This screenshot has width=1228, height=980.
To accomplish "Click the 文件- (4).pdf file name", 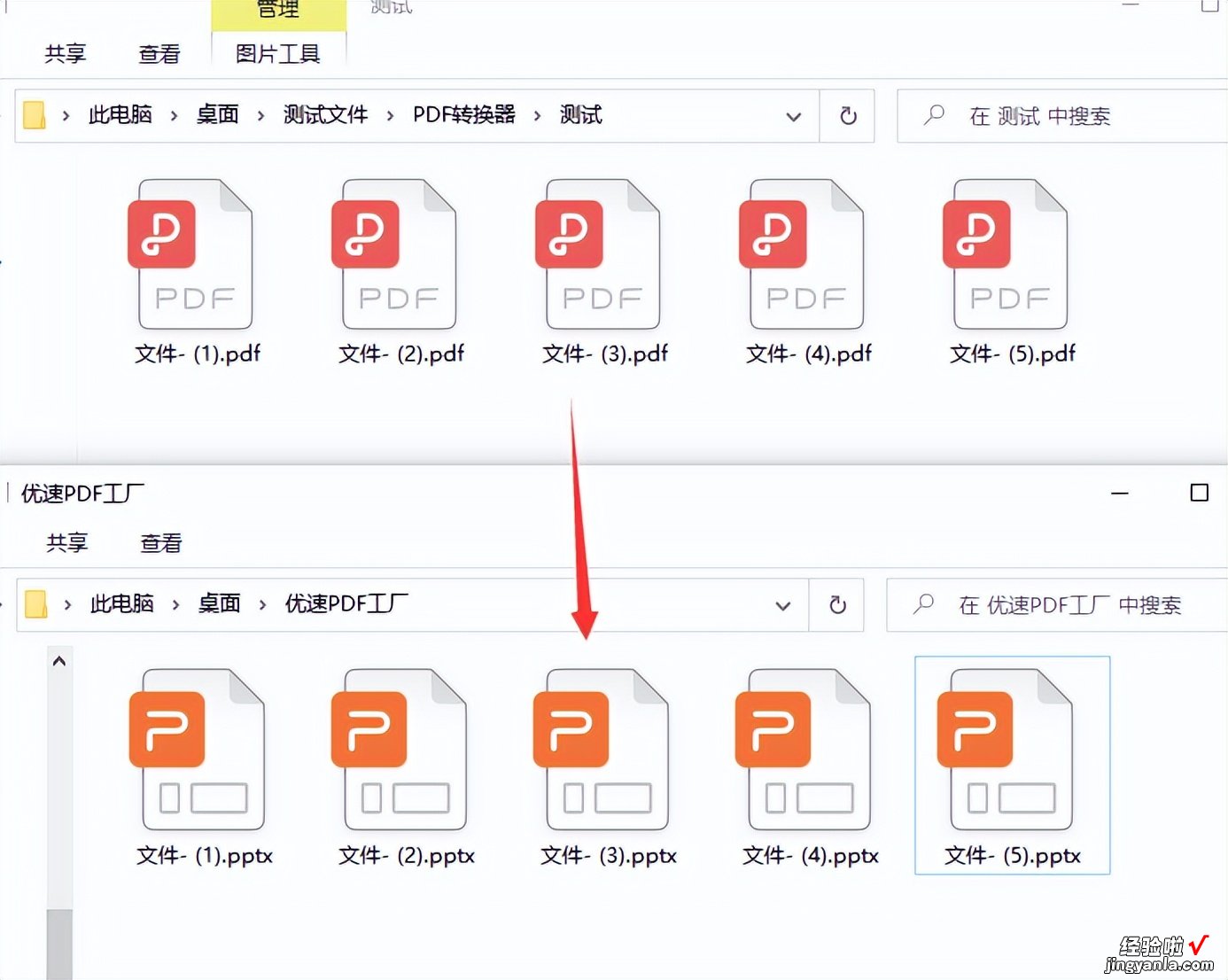I will [x=809, y=354].
